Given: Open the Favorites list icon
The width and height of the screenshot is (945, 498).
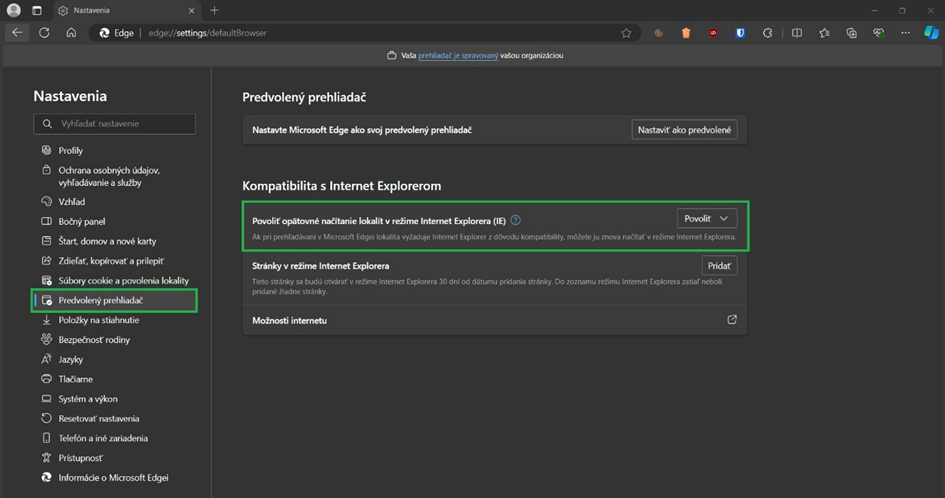Looking at the screenshot, I should (824, 33).
